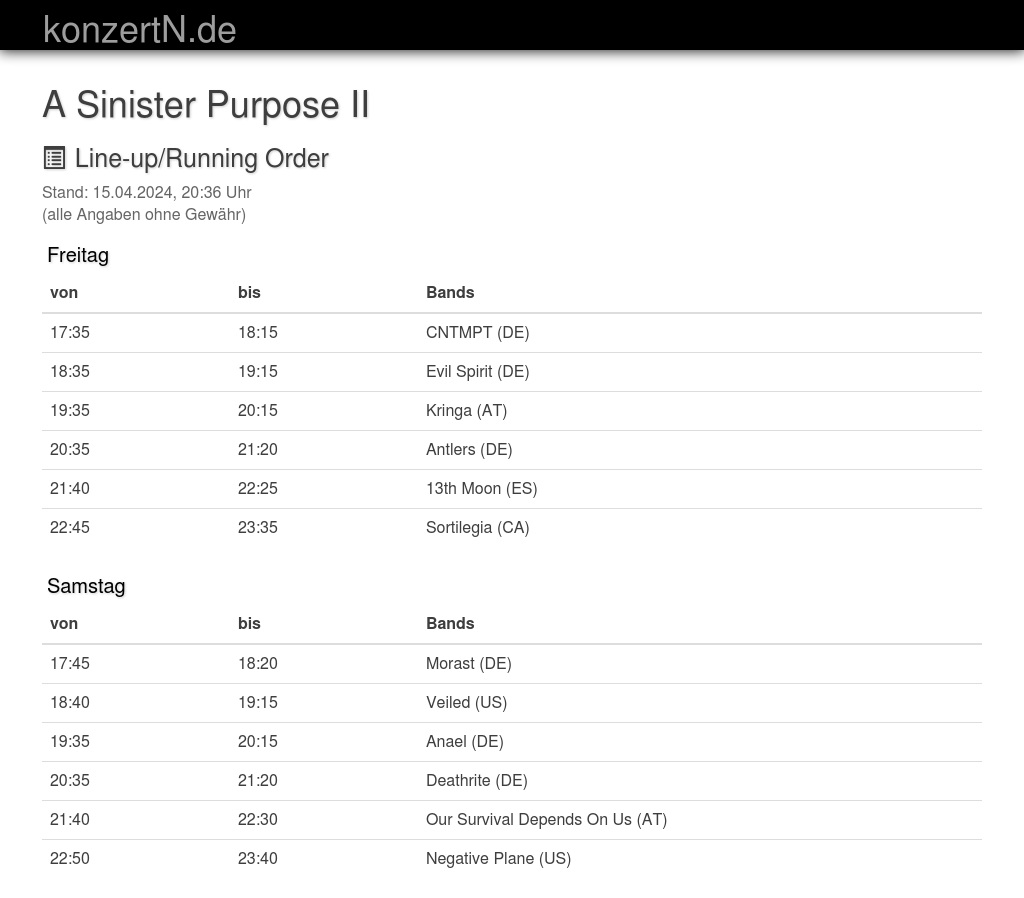Select the 13th Moon (ES) entry
1024x898 pixels.
point(481,488)
